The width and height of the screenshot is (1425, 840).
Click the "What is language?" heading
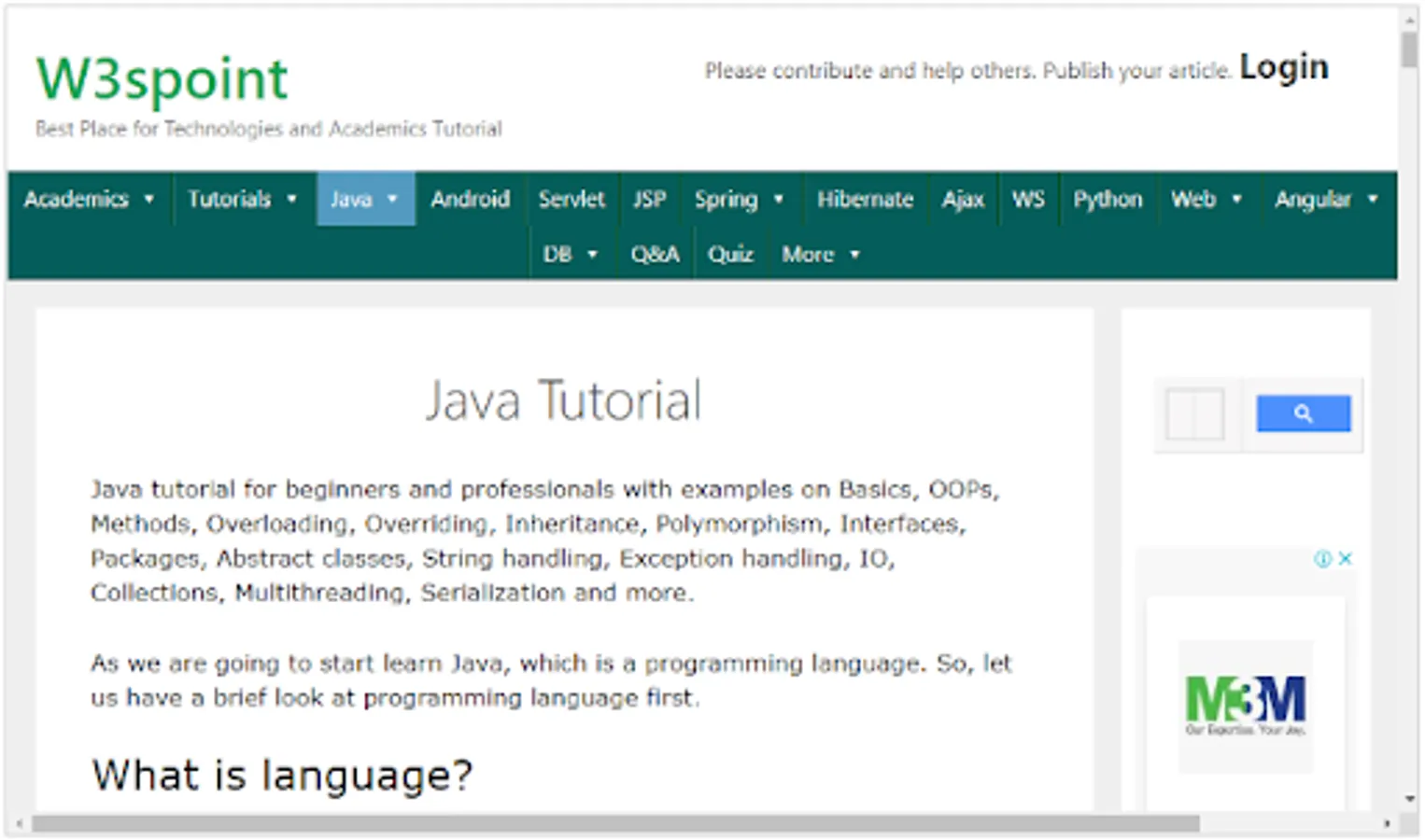(x=282, y=776)
